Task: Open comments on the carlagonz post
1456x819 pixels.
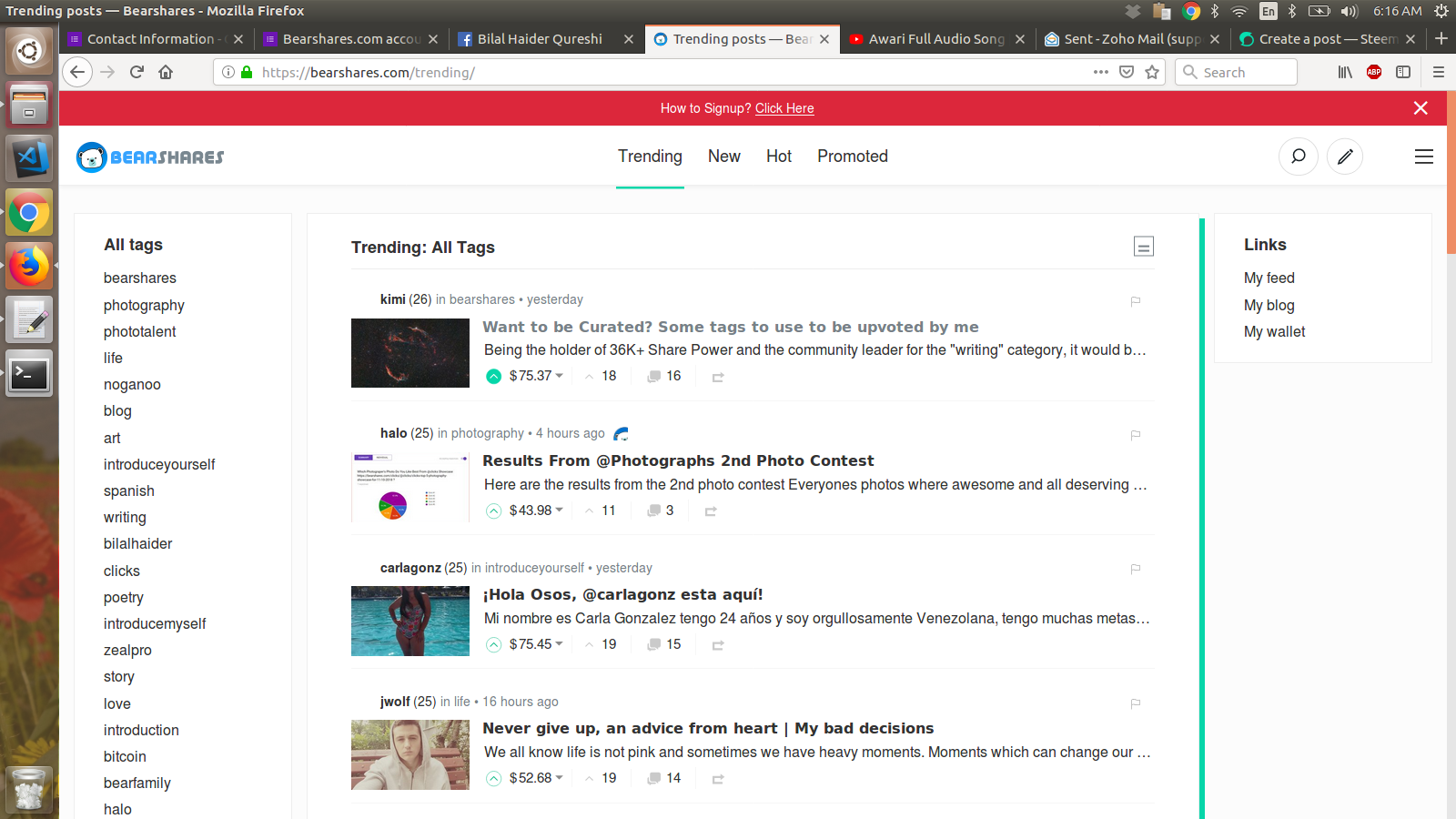Action: point(653,644)
